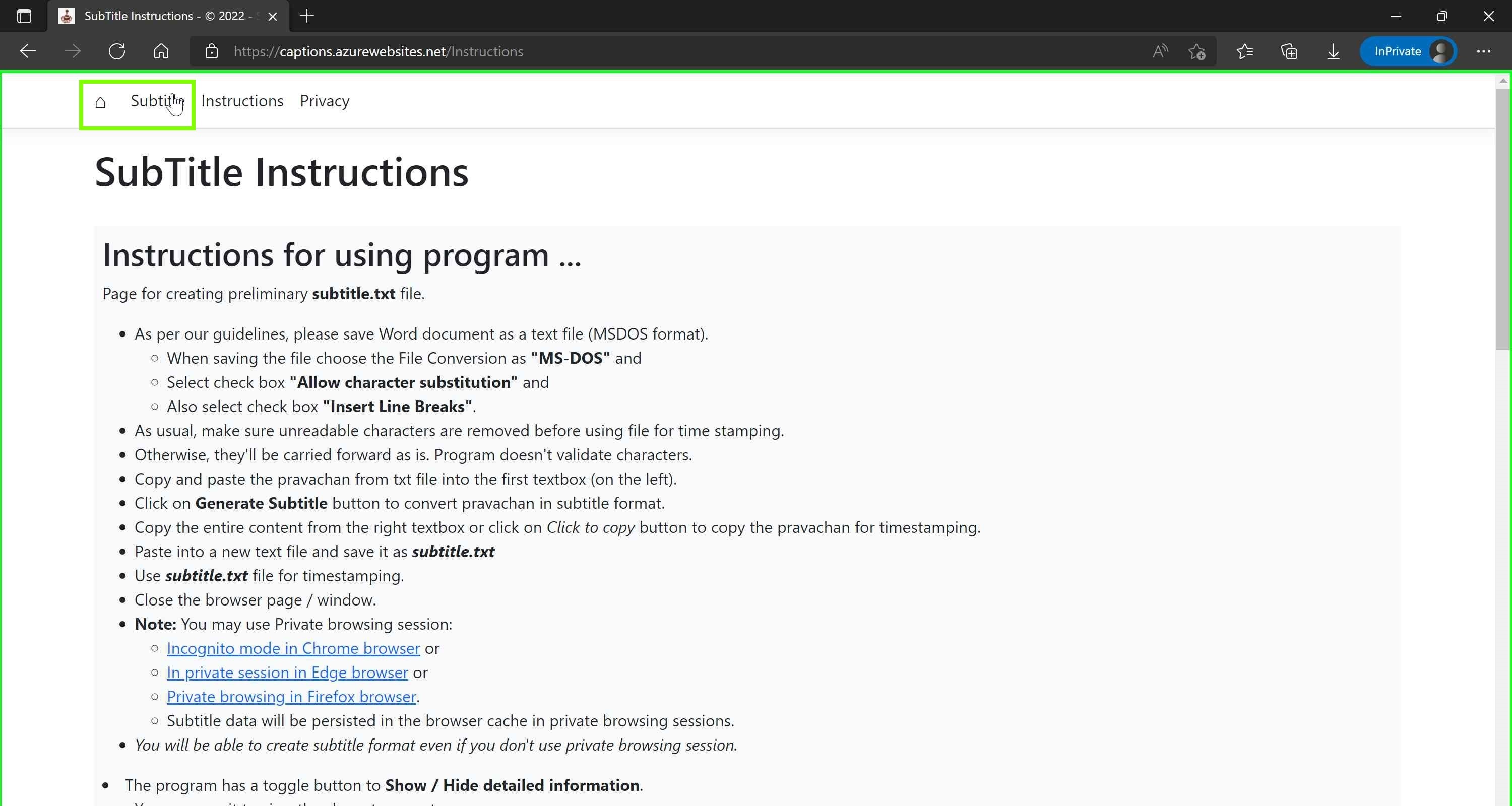Click the bold "MS-DOS" text
1512x806 pixels.
tap(571, 358)
